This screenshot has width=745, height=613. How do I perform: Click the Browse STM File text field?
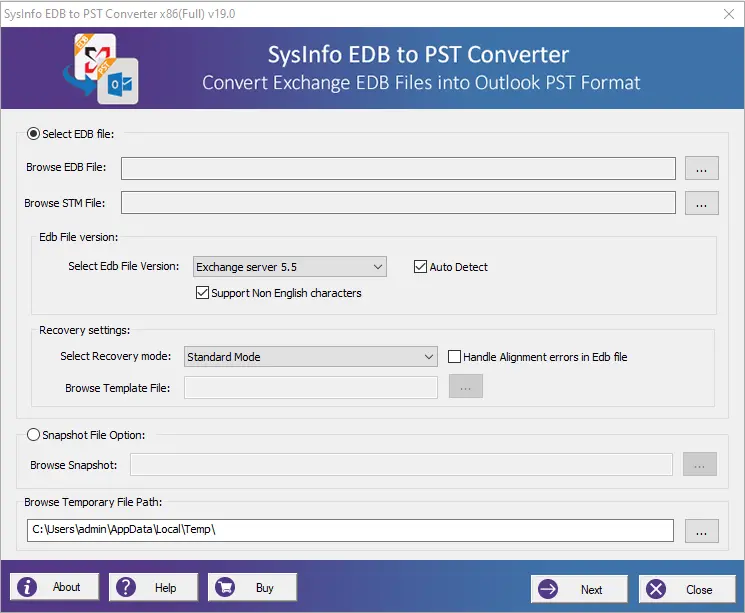coord(398,203)
